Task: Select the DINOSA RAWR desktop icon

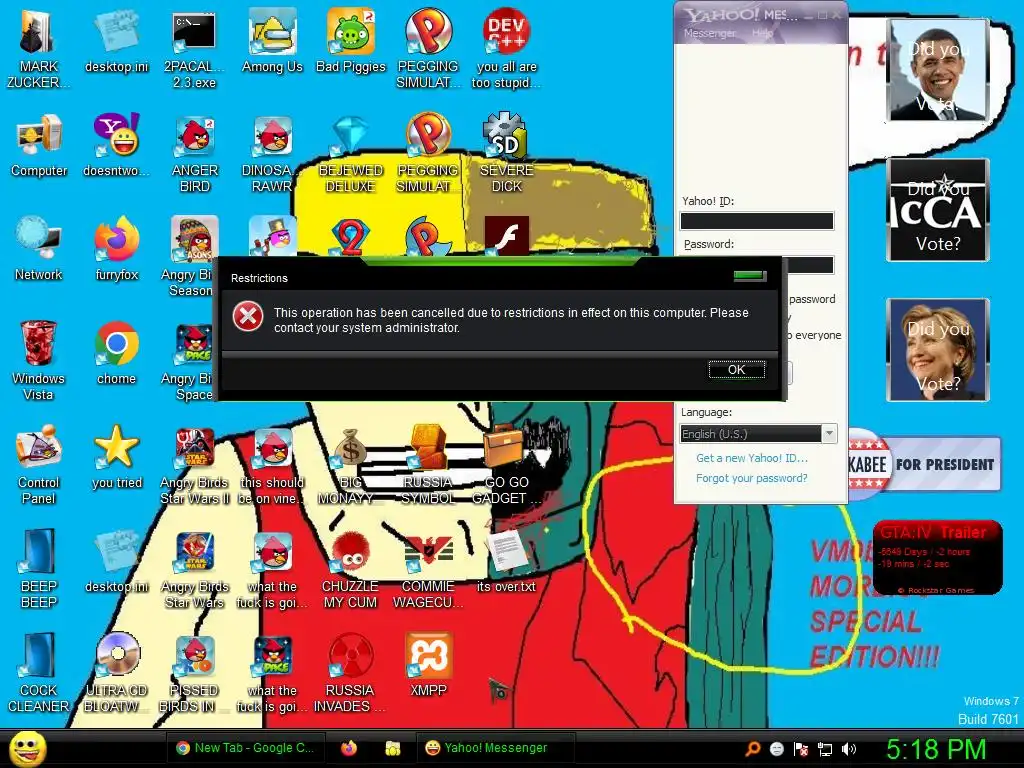Action: point(272,153)
